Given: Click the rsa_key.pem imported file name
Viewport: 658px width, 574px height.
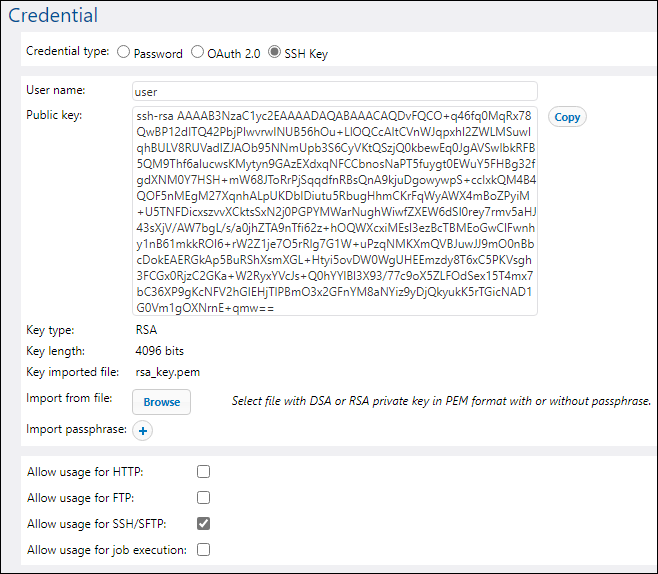Looking at the screenshot, I should (x=167, y=372).
